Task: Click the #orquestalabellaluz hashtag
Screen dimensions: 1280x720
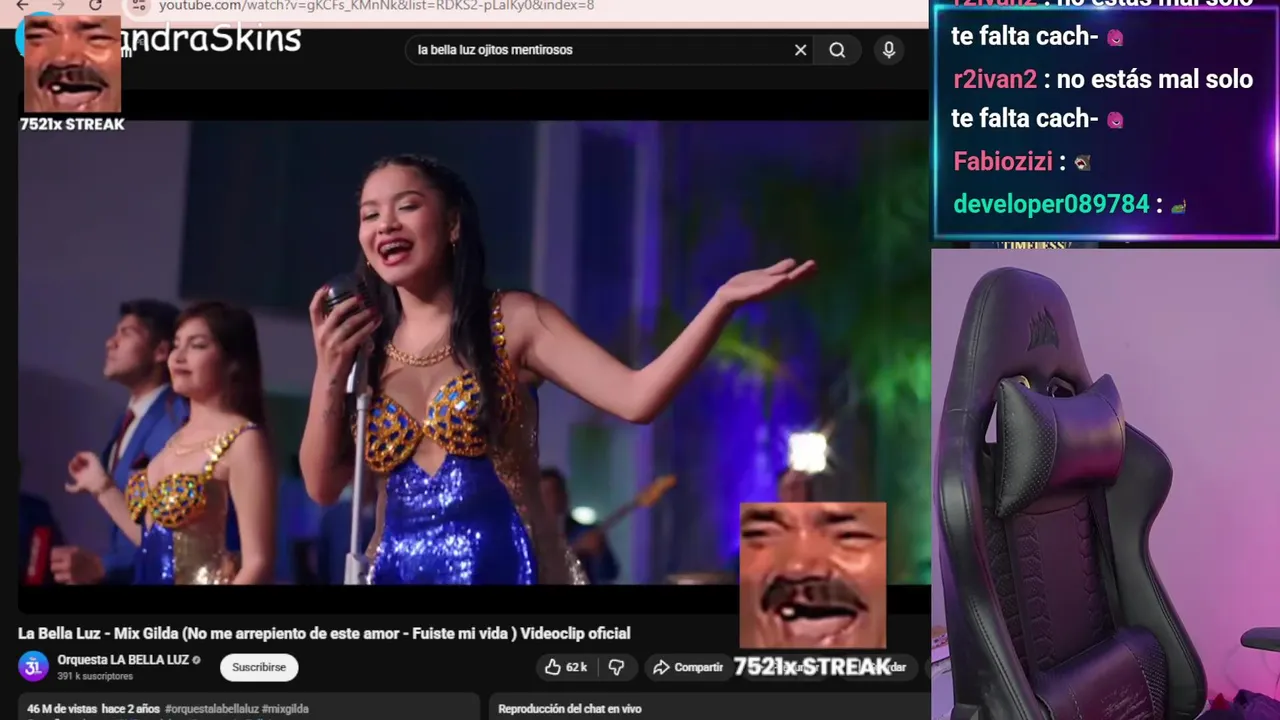Action: (211, 708)
